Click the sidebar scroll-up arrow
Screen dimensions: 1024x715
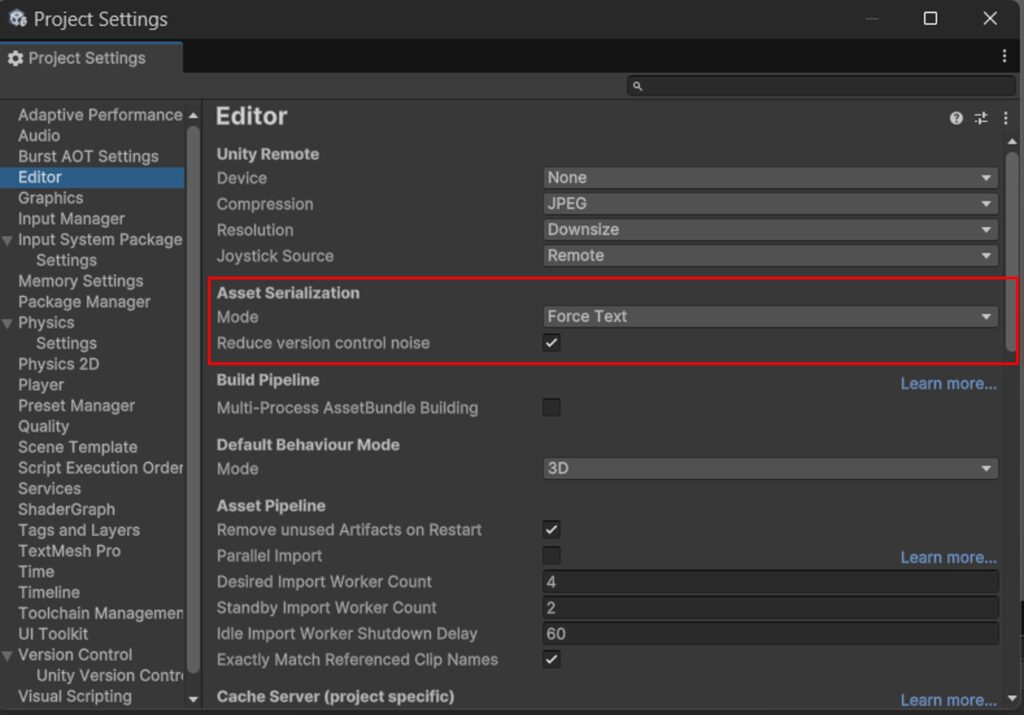coord(193,116)
